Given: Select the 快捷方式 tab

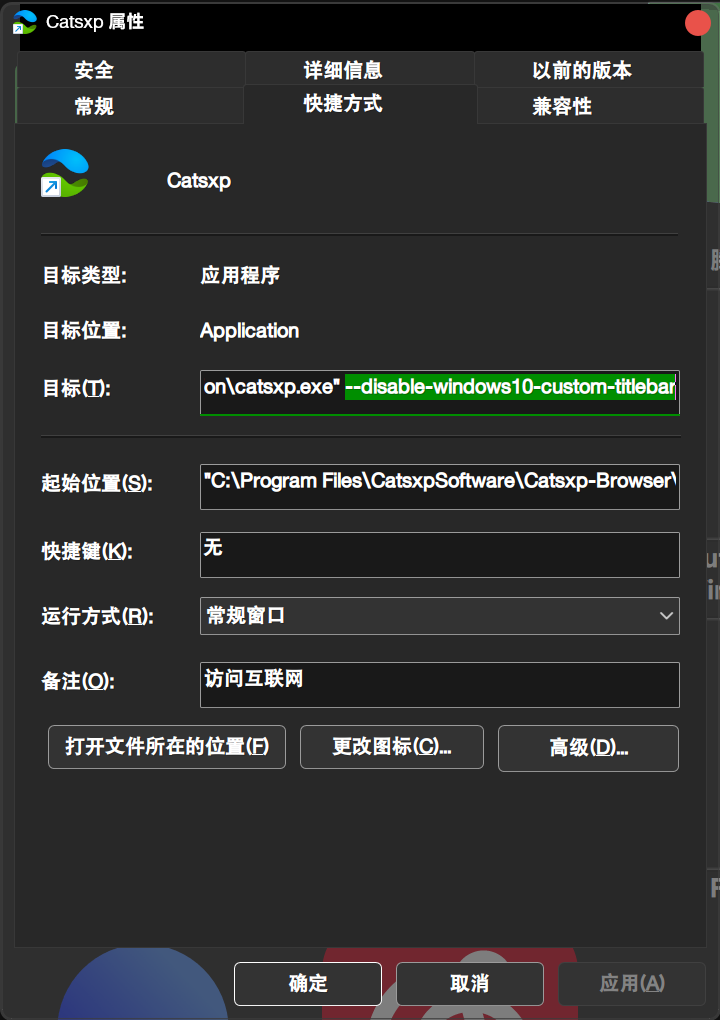Looking at the screenshot, I should [360, 103].
